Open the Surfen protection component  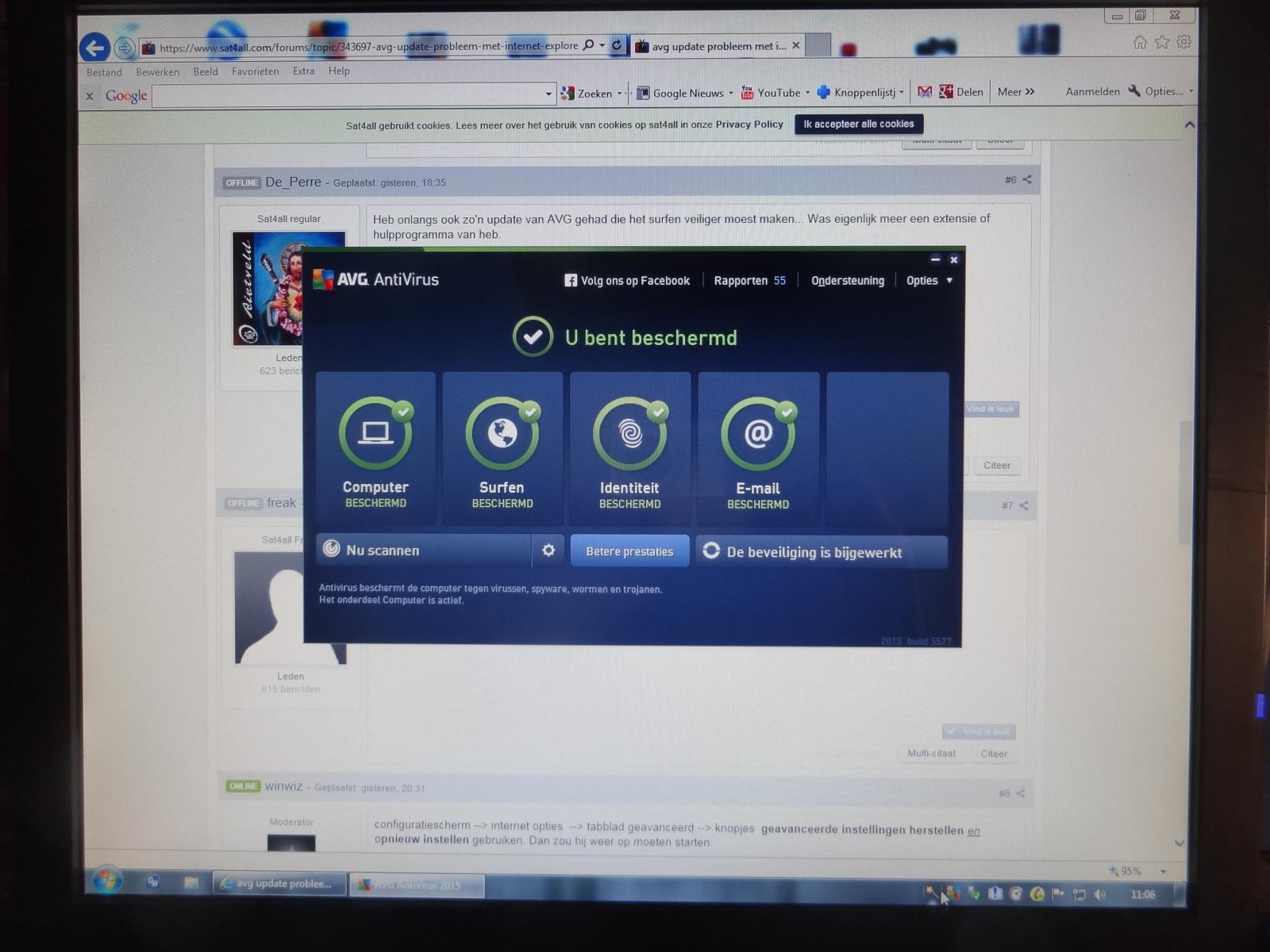click(502, 448)
